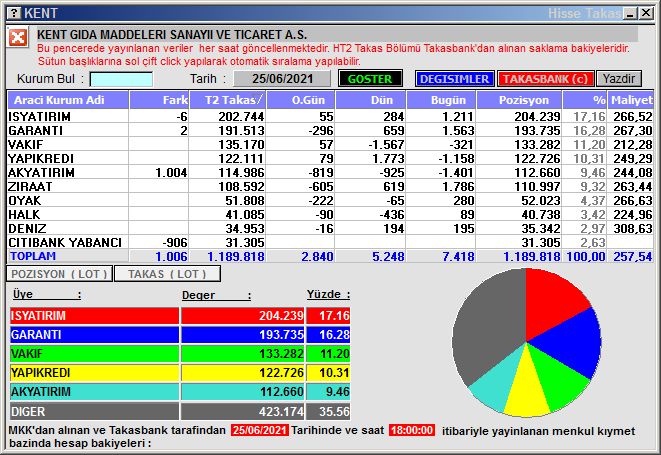Select the OYAK row
This screenshot has width=661, height=455.
[x=330, y=200]
